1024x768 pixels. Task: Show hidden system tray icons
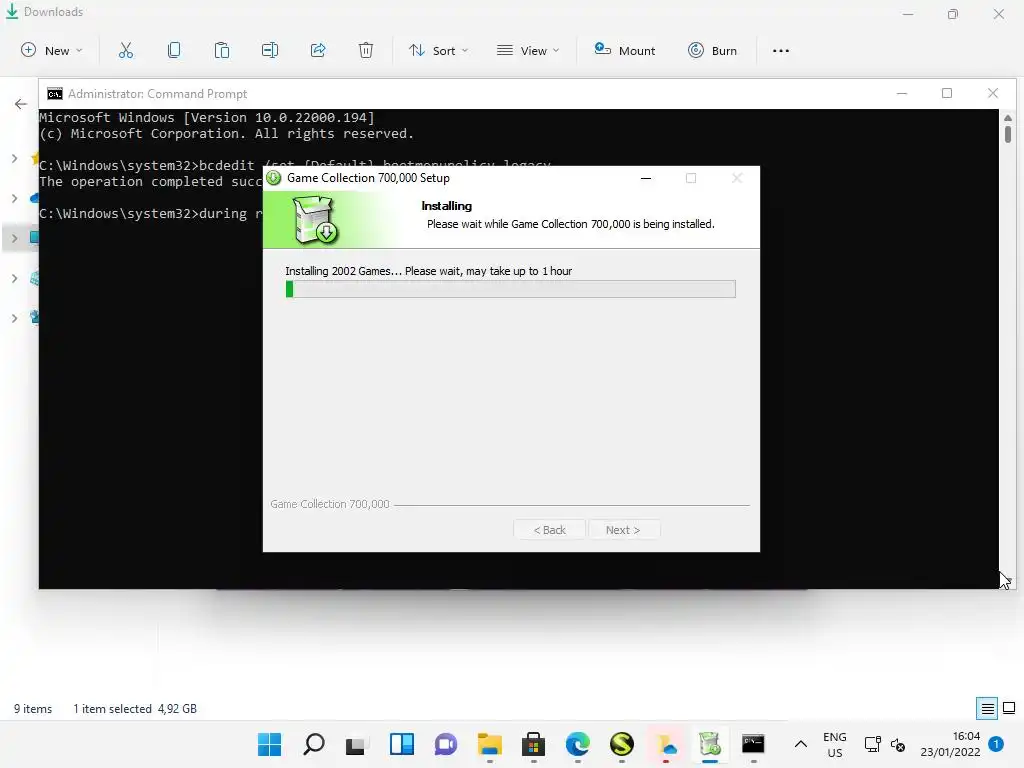(801, 744)
